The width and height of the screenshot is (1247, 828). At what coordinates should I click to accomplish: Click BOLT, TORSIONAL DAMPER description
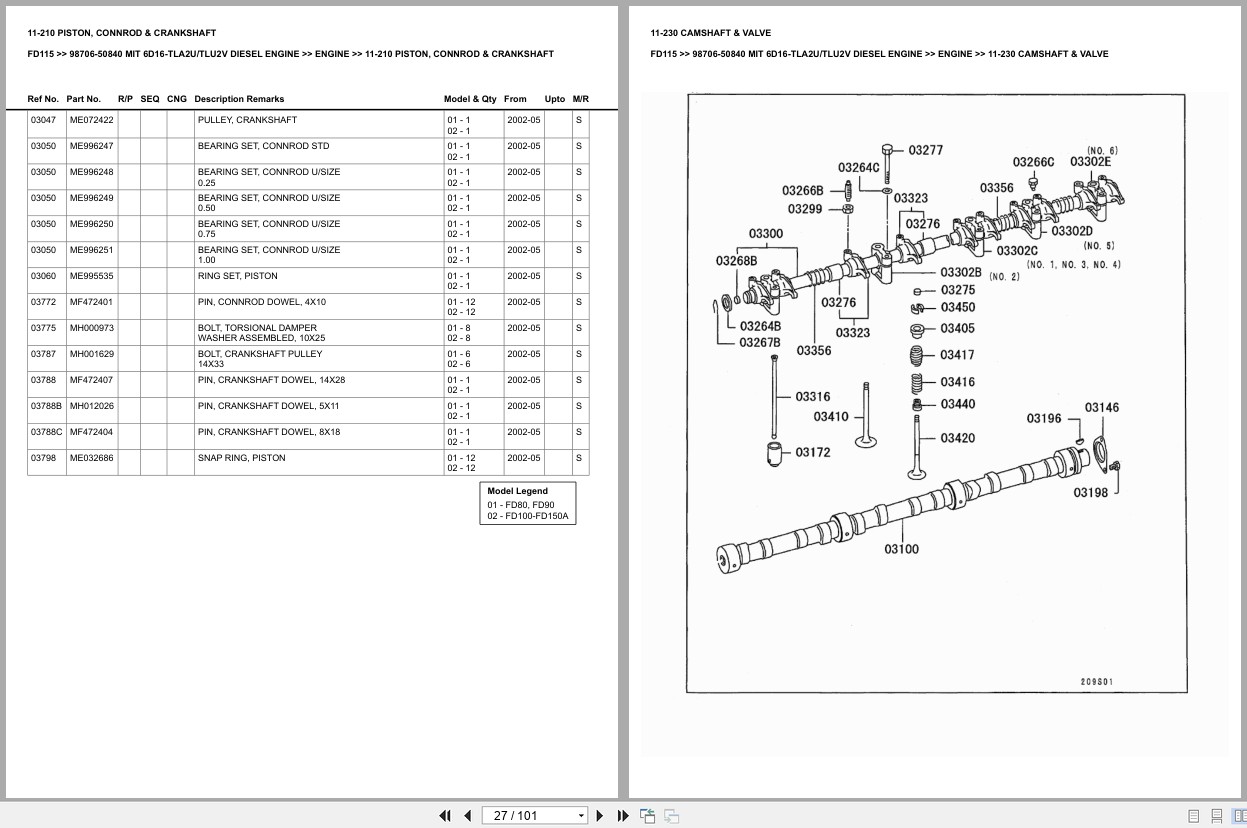(x=257, y=328)
